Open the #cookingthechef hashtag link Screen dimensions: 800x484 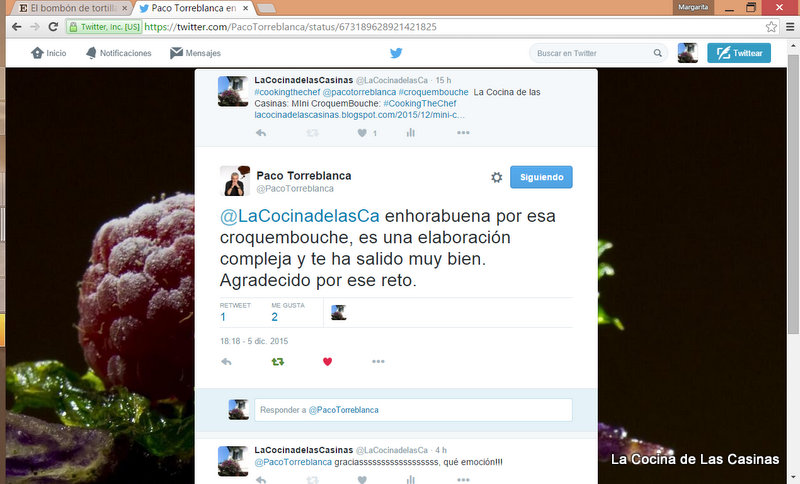[x=287, y=92]
